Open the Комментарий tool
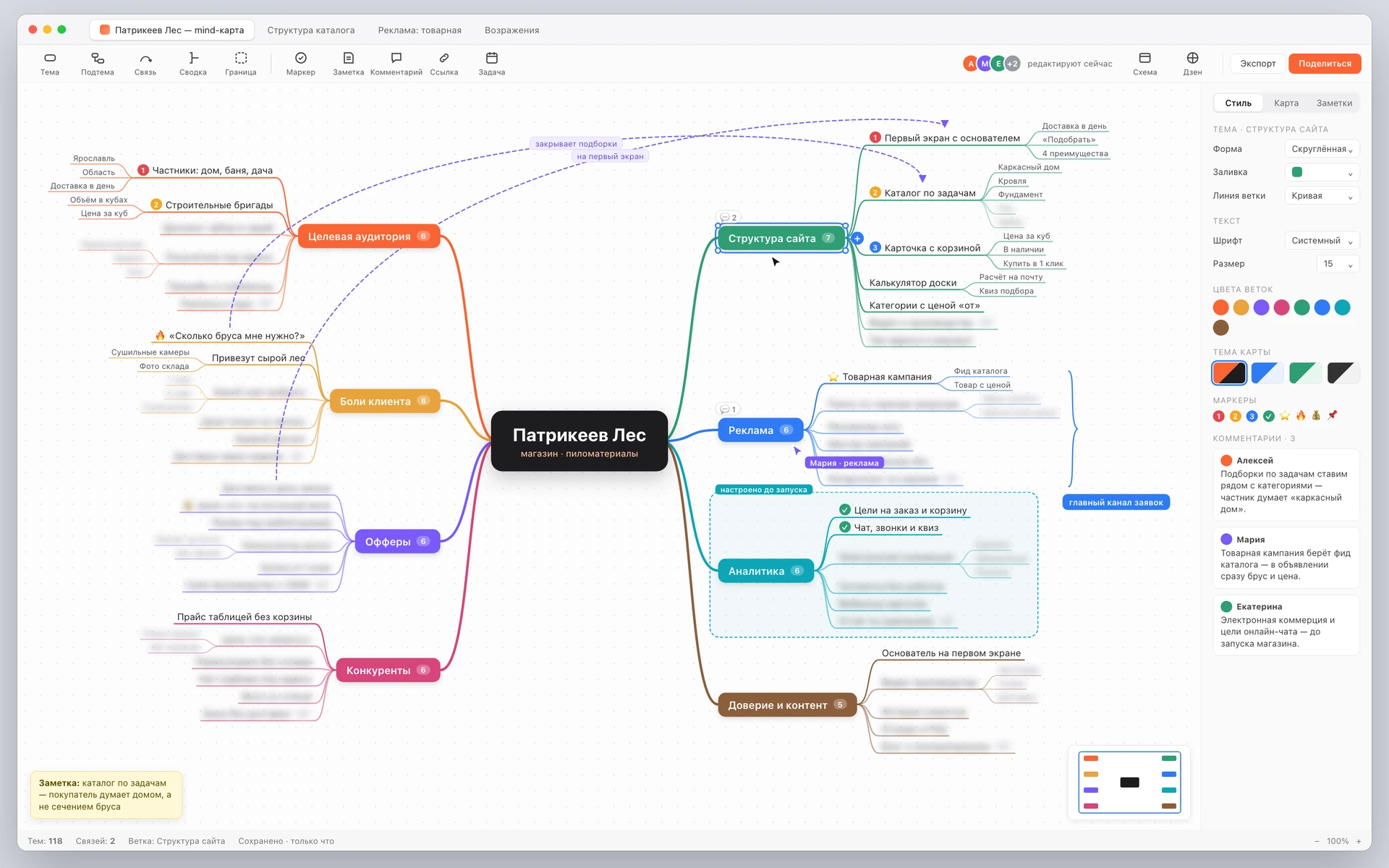 pos(396,64)
